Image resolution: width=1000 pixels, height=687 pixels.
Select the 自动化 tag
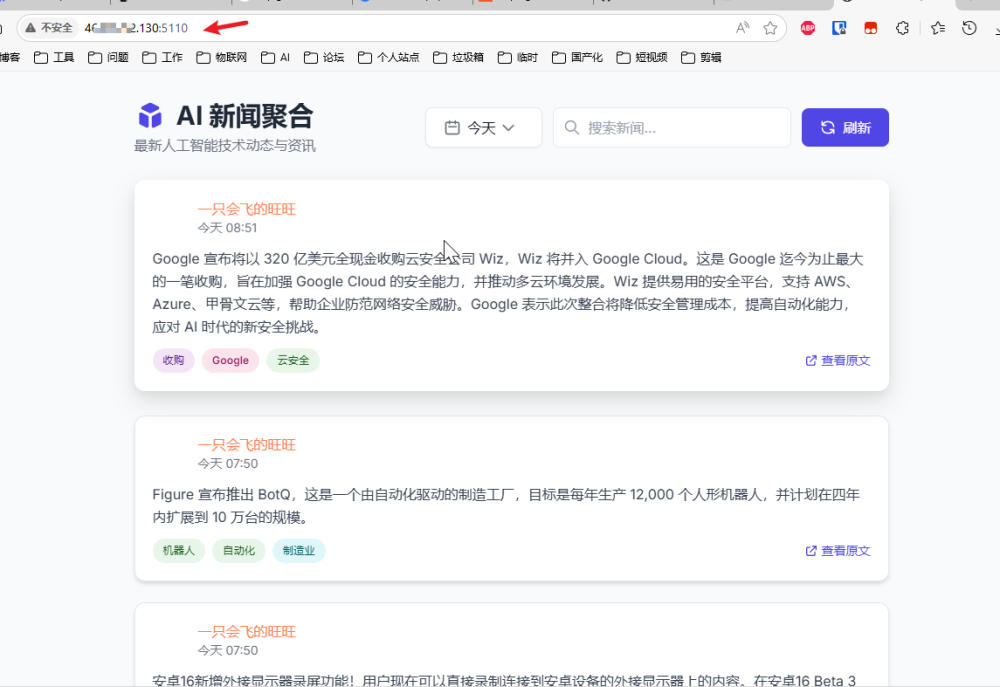[239, 550]
